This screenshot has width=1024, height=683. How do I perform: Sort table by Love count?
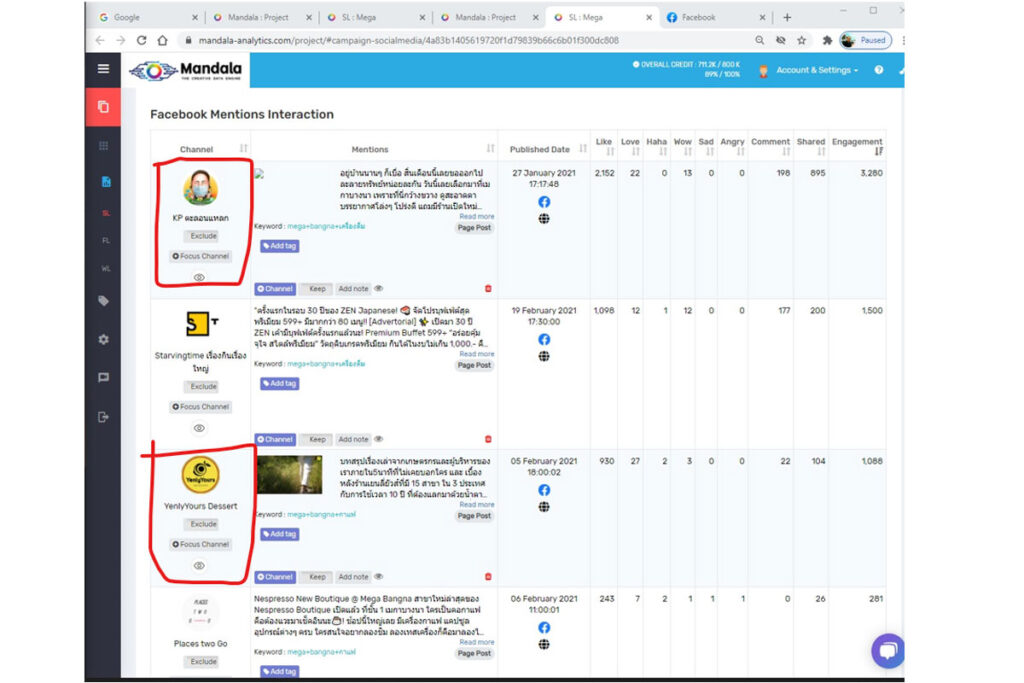pyautogui.click(x=635, y=151)
